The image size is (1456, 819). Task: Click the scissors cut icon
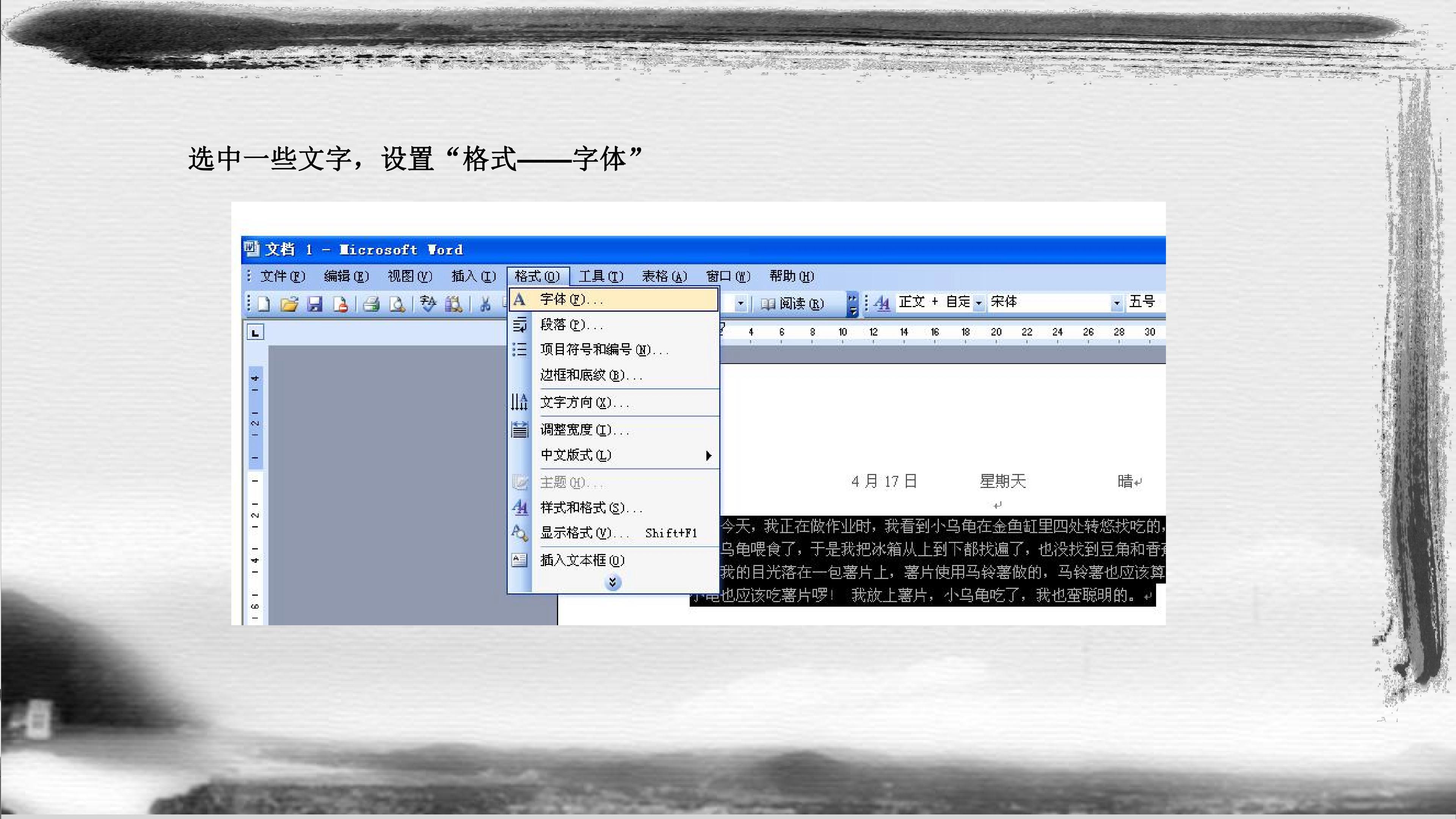pyautogui.click(x=485, y=304)
